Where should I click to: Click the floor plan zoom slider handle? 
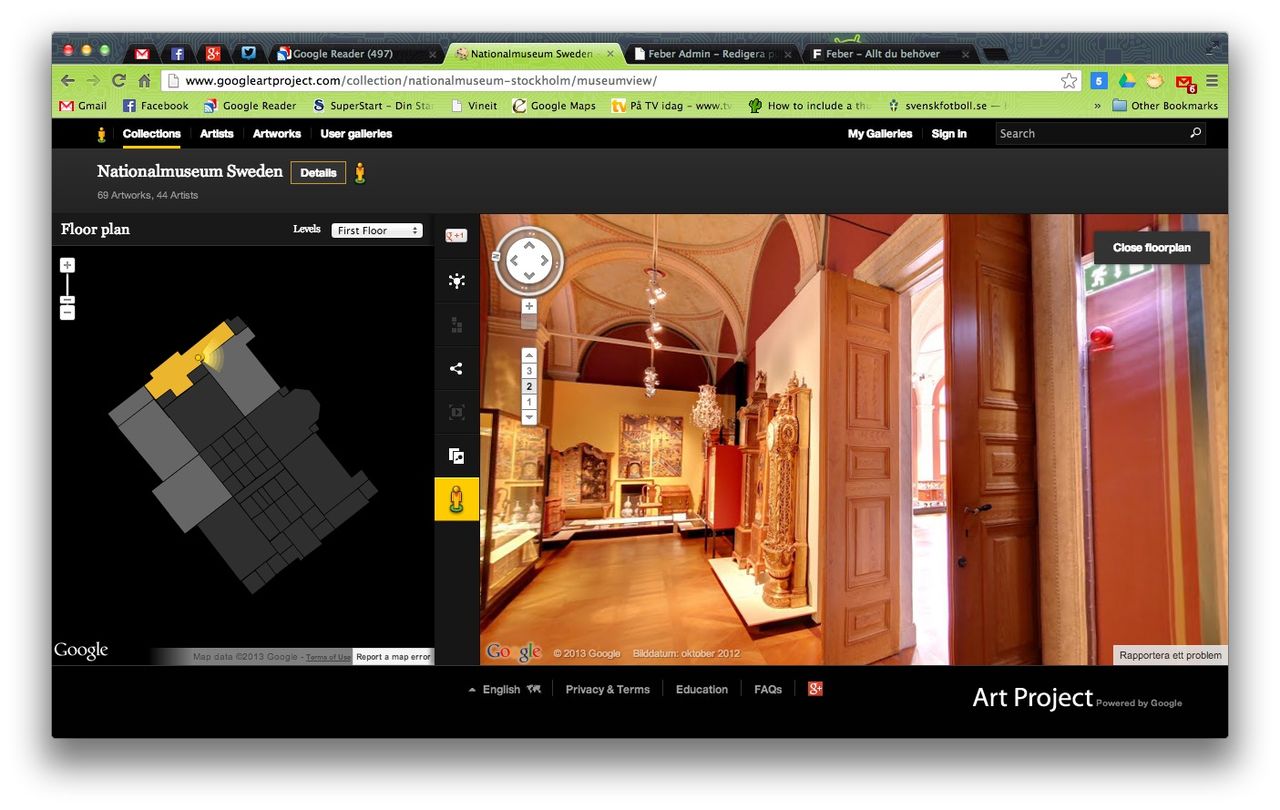(67, 299)
